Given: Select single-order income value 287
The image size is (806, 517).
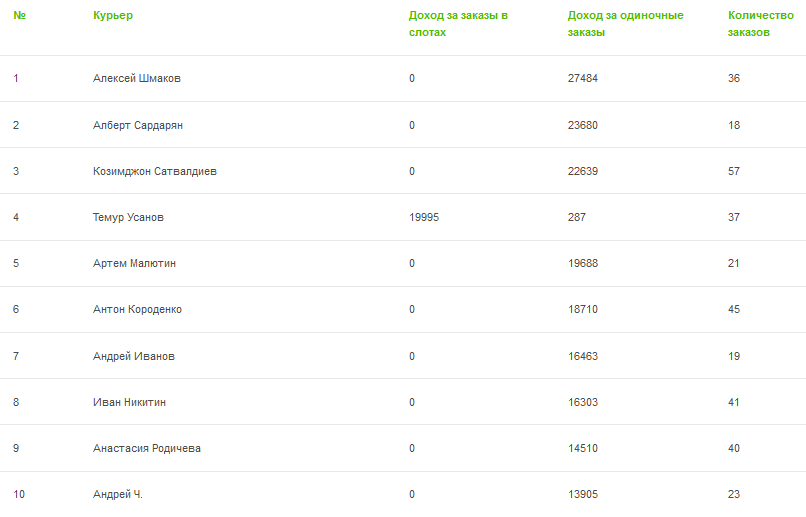Looking at the screenshot, I should coord(576,217).
